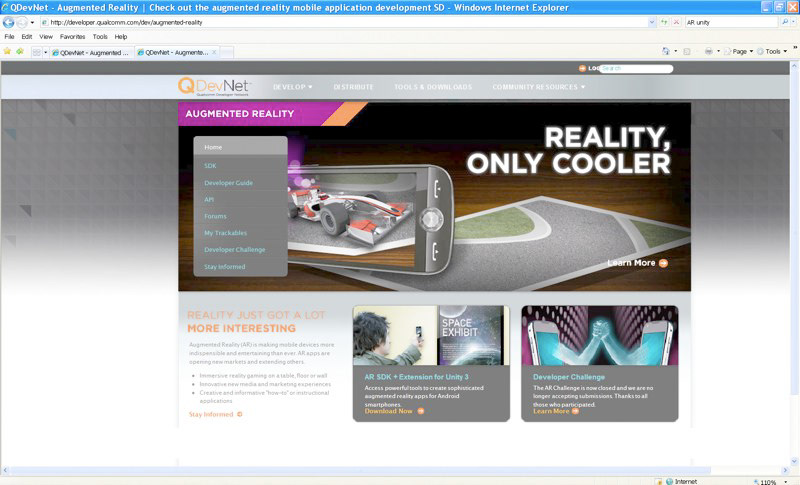Click the Download Now link

(388, 411)
